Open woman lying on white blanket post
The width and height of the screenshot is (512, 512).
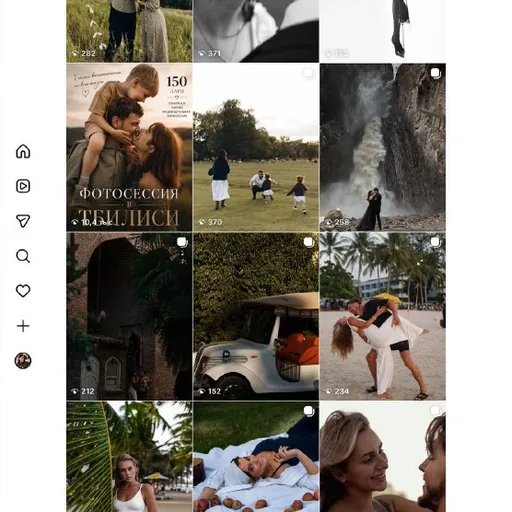click(256, 457)
